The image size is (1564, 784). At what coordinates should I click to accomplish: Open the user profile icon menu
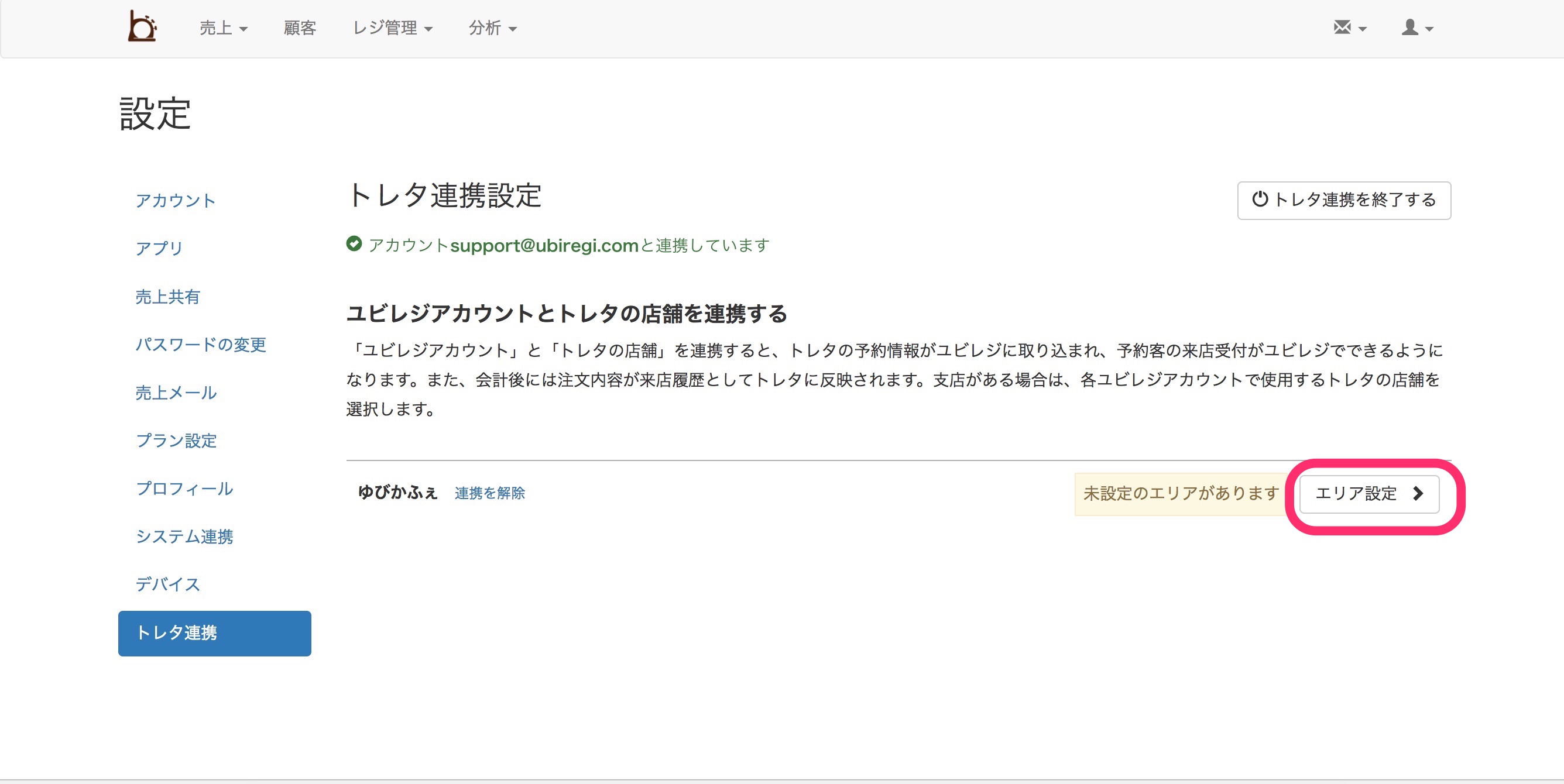click(1417, 27)
